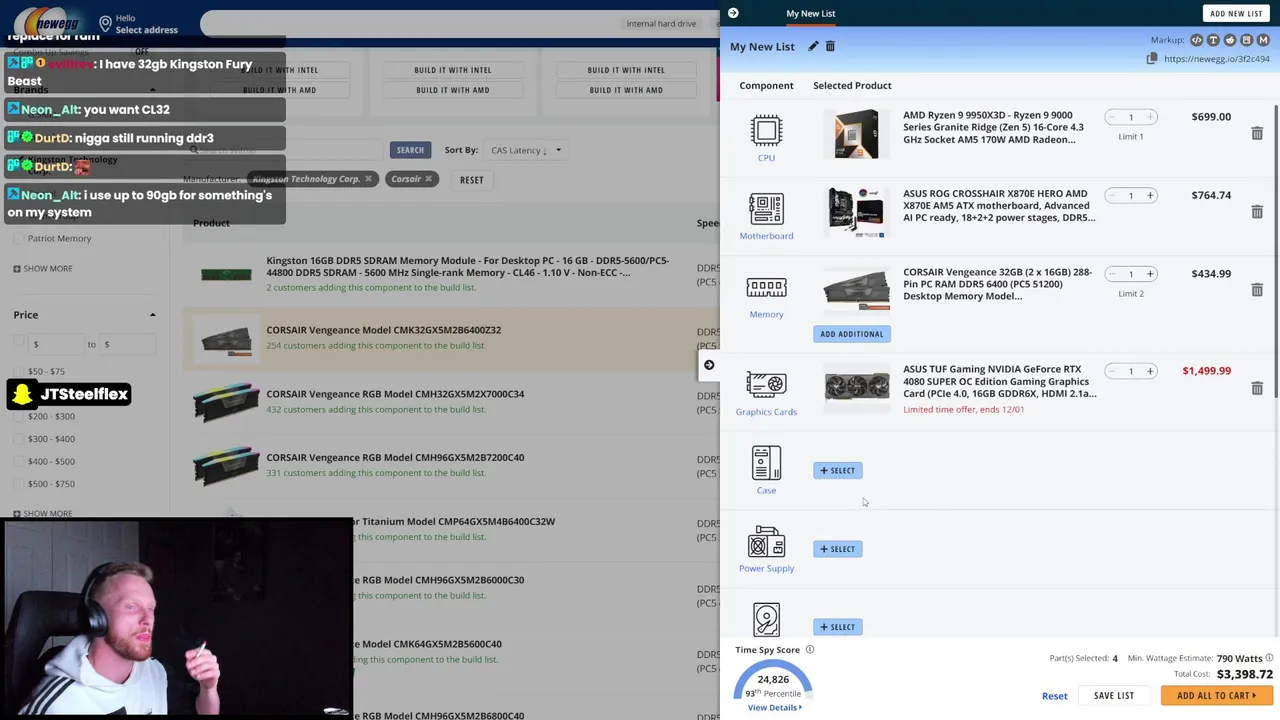
Task: Copy the newegg.io share link icon
Action: coord(1152,59)
